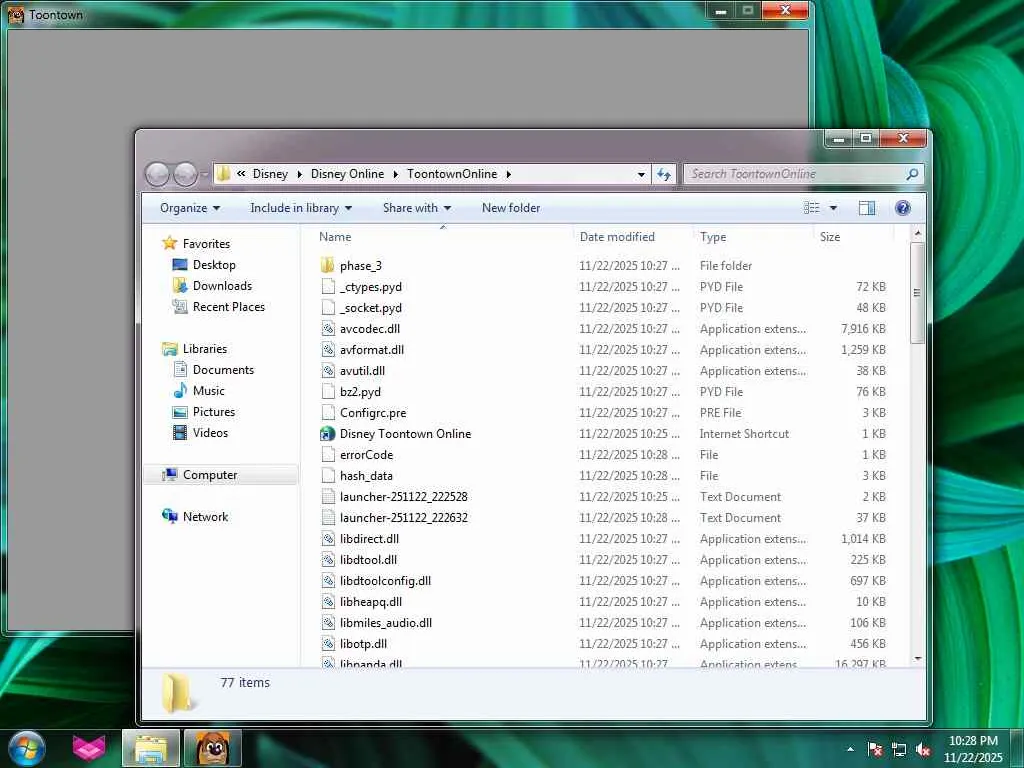Go forward with the Explorer forward arrow
This screenshot has width=1024, height=768.
click(x=185, y=174)
